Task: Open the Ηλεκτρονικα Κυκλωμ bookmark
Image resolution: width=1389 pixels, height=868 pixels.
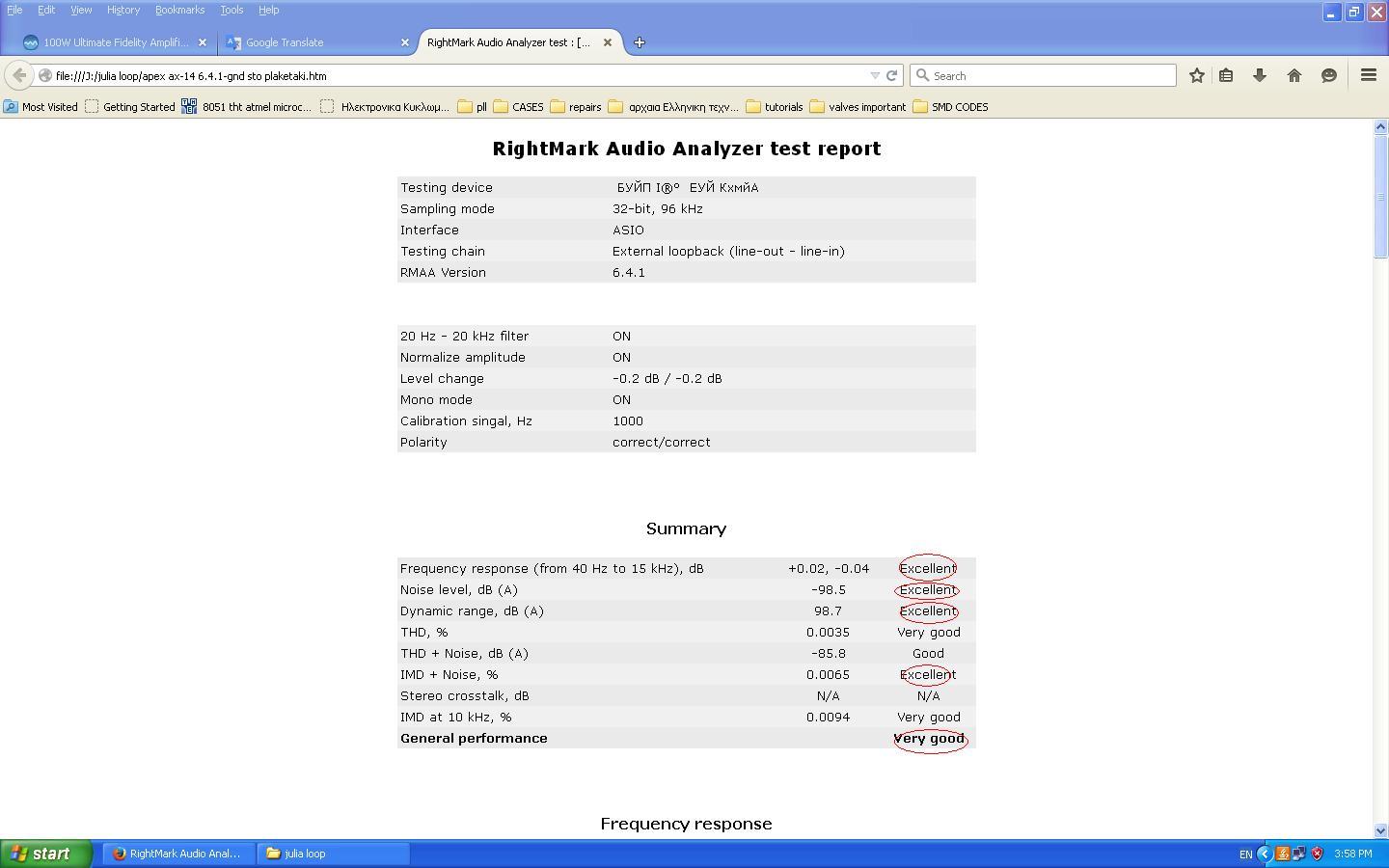Action: (385, 107)
